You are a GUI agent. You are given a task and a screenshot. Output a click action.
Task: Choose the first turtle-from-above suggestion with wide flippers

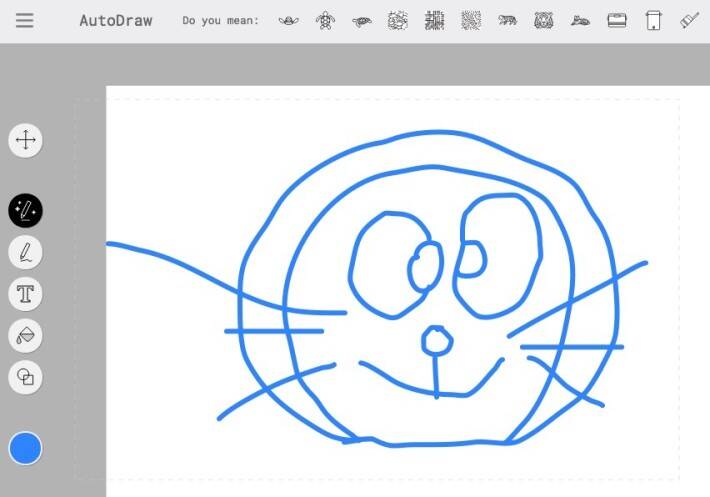[x=288, y=20]
